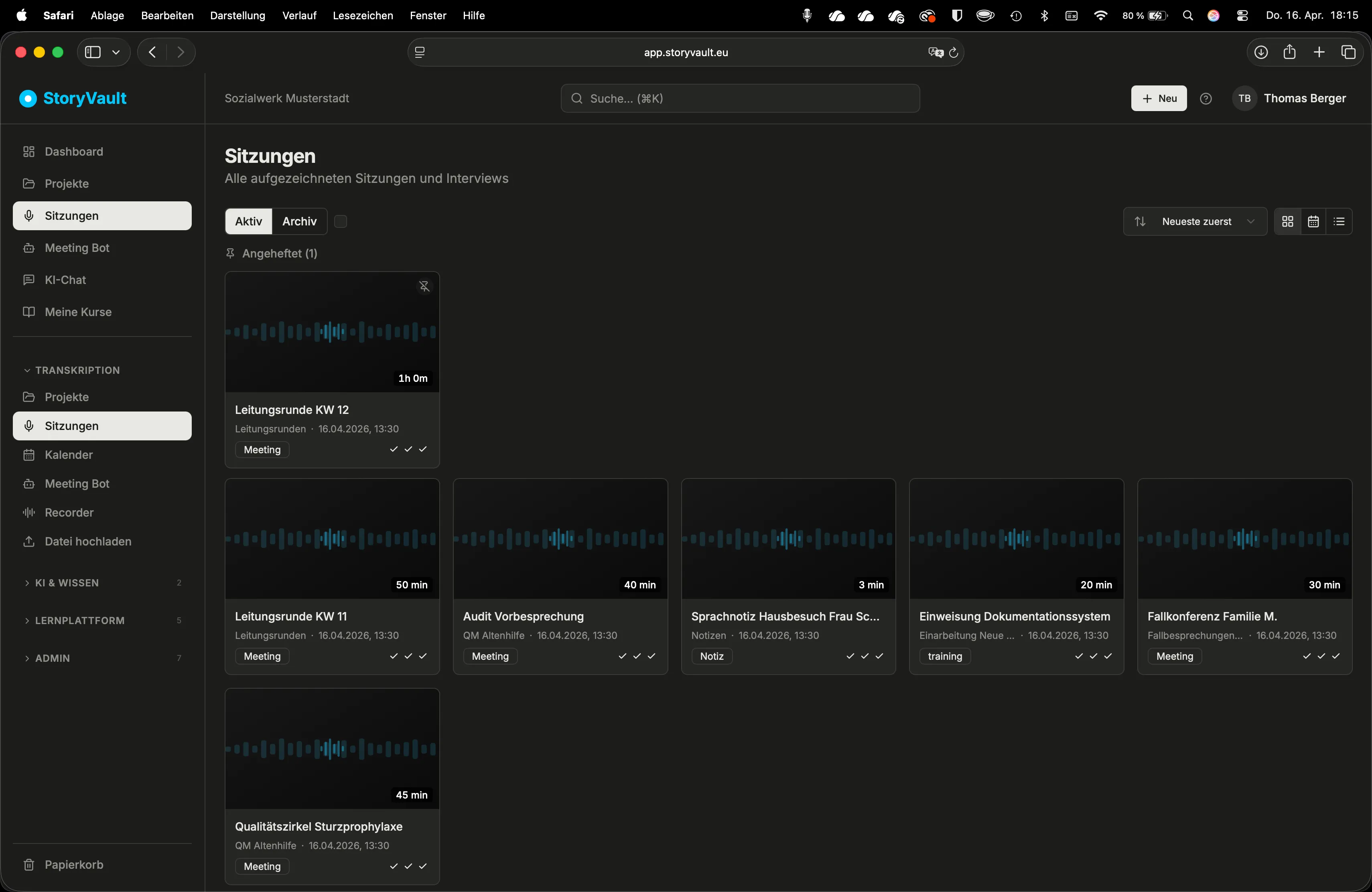
Task: Open the Darstellung menu
Action: click(237, 16)
